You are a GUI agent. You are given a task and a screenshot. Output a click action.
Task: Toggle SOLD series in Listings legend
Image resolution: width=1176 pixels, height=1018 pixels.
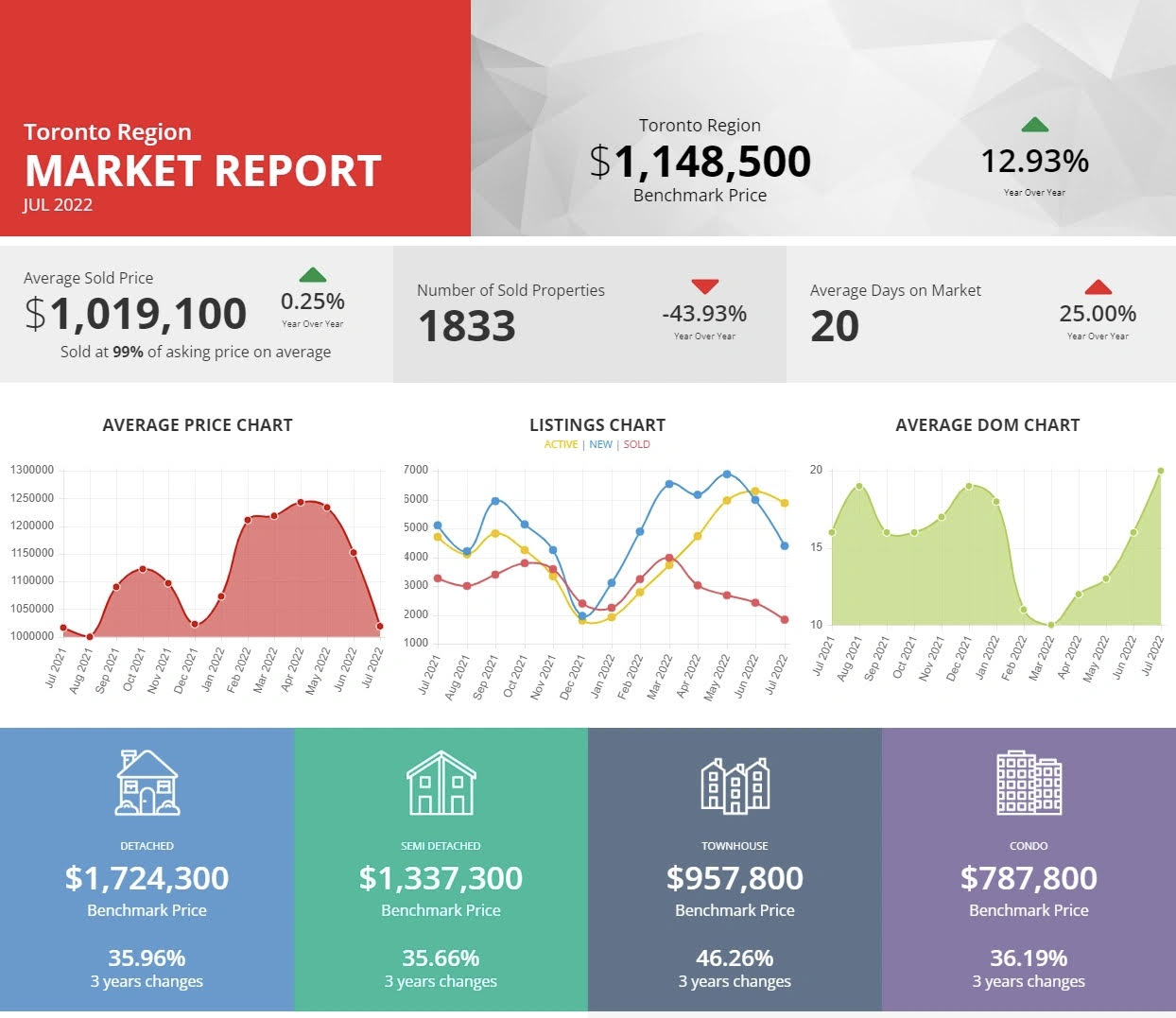pos(636,444)
